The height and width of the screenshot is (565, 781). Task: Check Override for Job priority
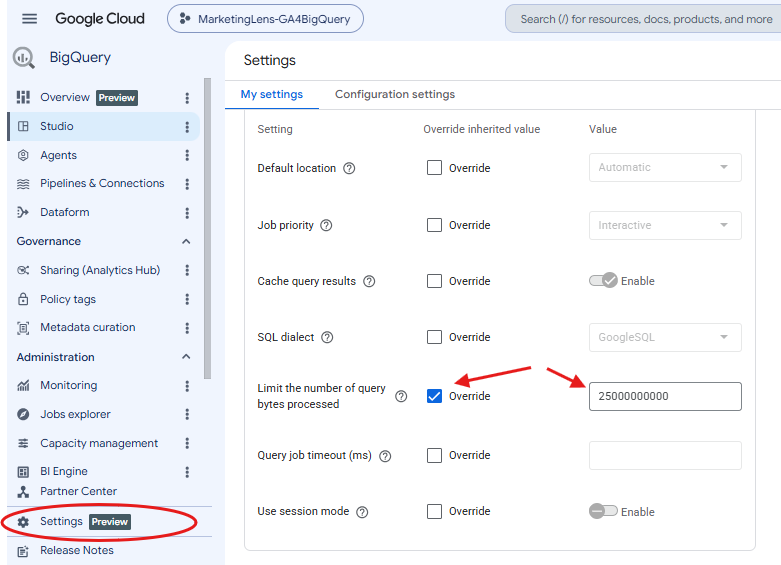pyautogui.click(x=434, y=225)
